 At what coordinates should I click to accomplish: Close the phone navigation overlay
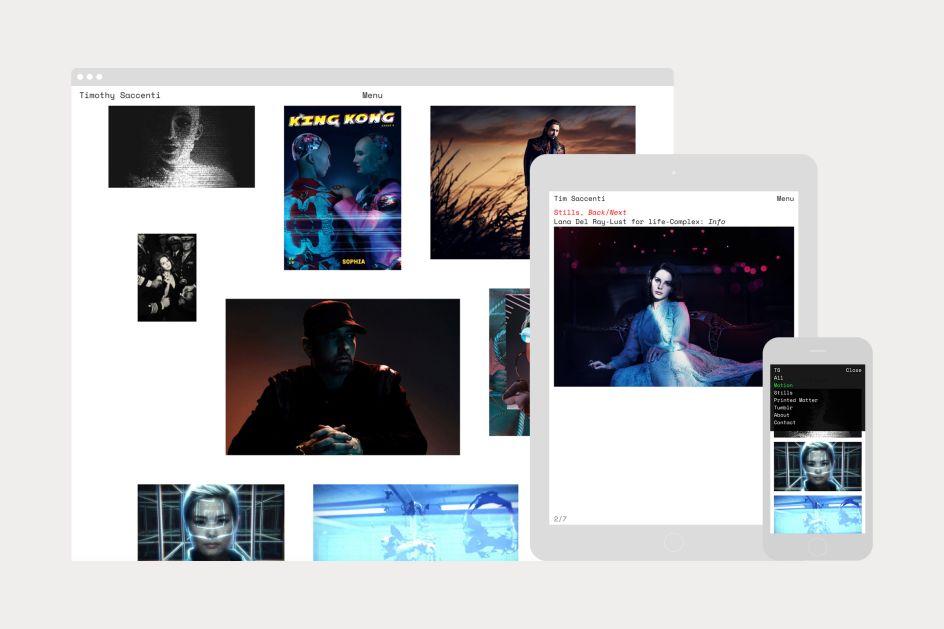pyautogui.click(x=853, y=370)
